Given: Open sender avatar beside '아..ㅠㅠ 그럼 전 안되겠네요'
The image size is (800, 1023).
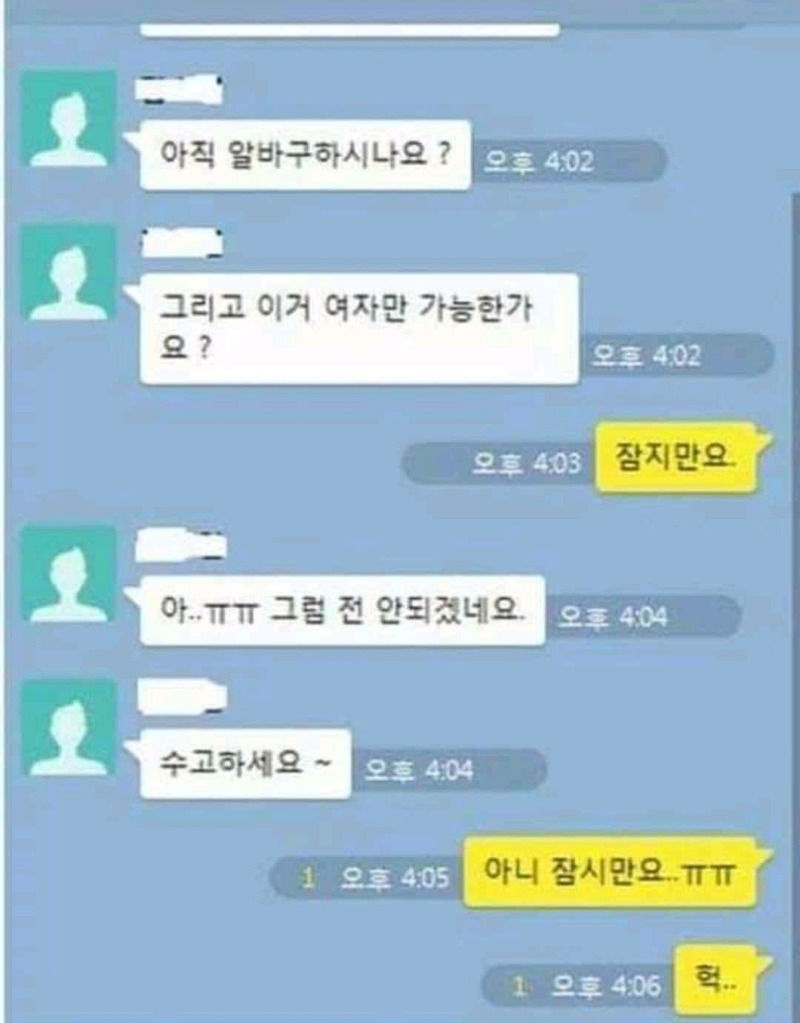Looking at the screenshot, I should (69, 574).
